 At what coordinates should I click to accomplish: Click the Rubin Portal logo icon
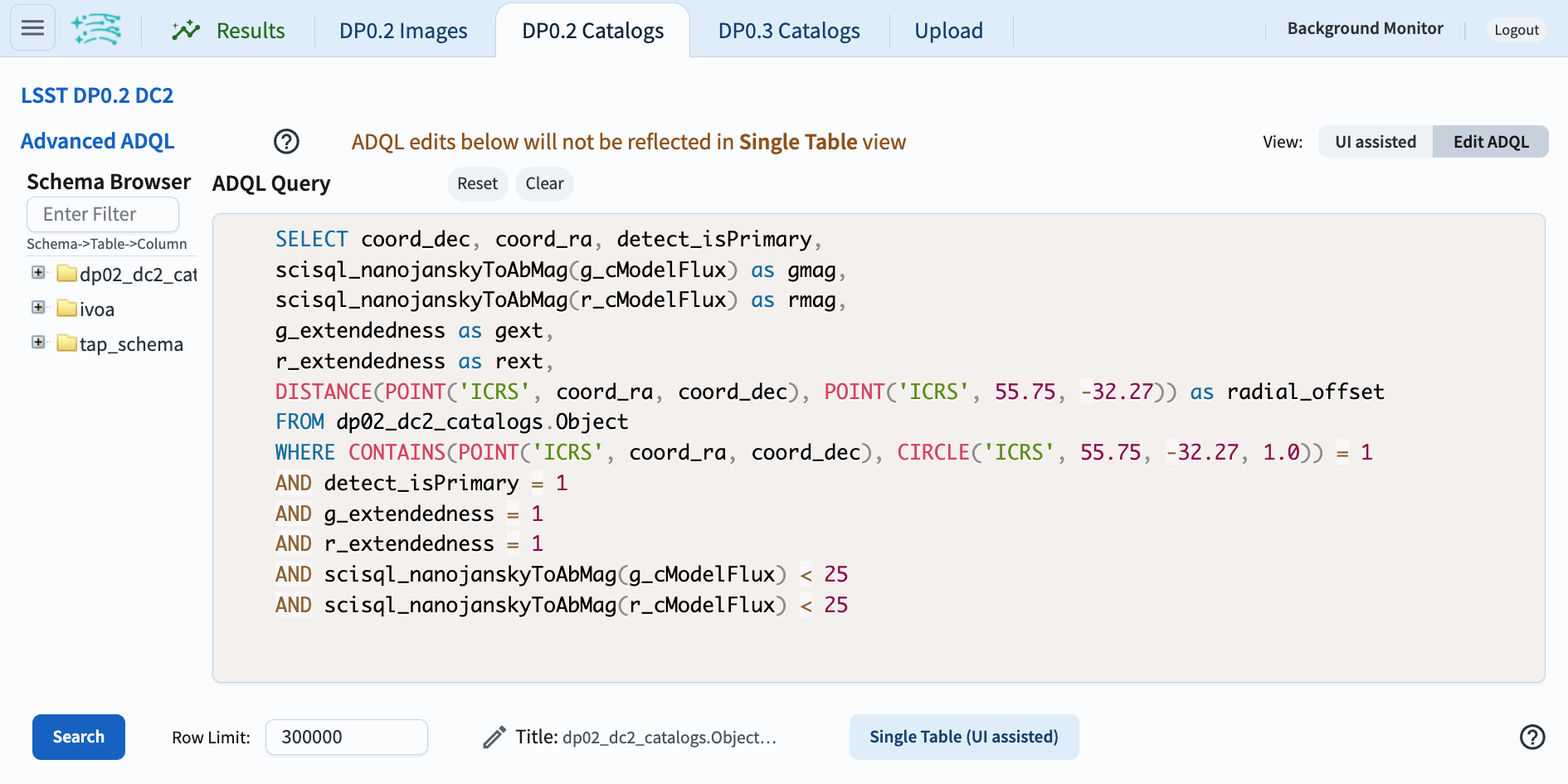pyautogui.click(x=96, y=27)
